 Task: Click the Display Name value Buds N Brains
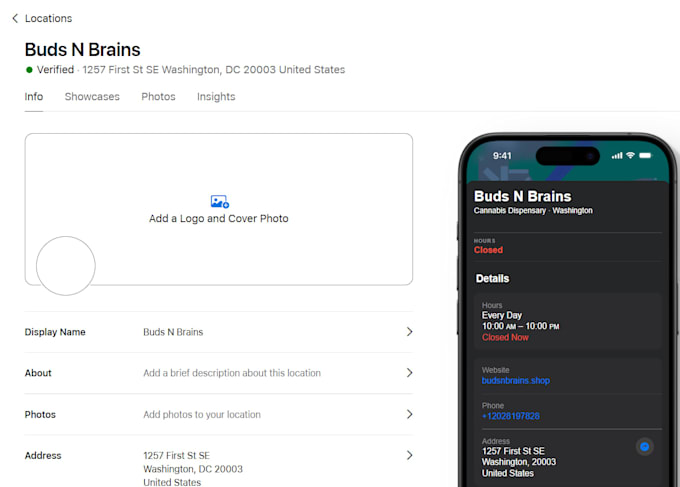point(173,332)
